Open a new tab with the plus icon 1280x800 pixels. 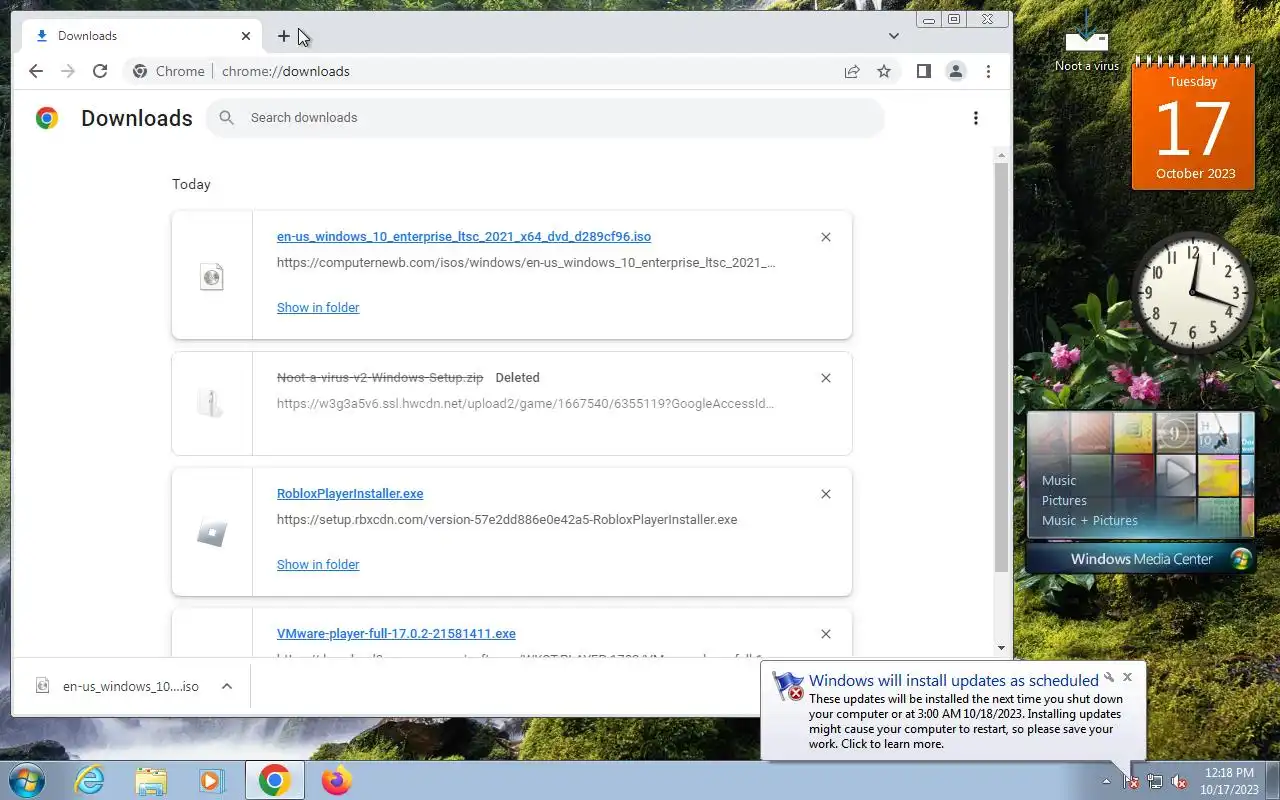pyautogui.click(x=284, y=36)
